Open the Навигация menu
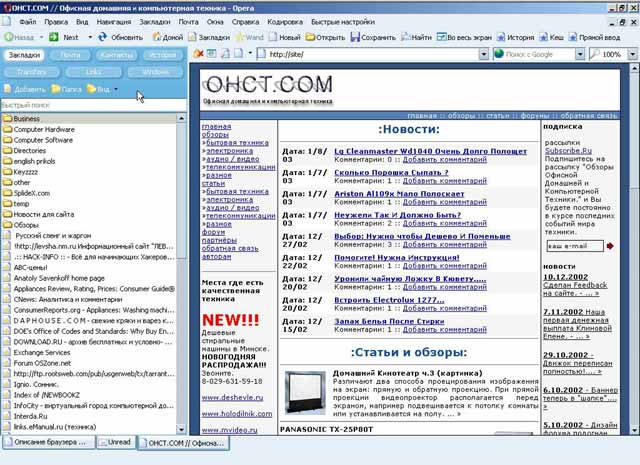 click(113, 22)
